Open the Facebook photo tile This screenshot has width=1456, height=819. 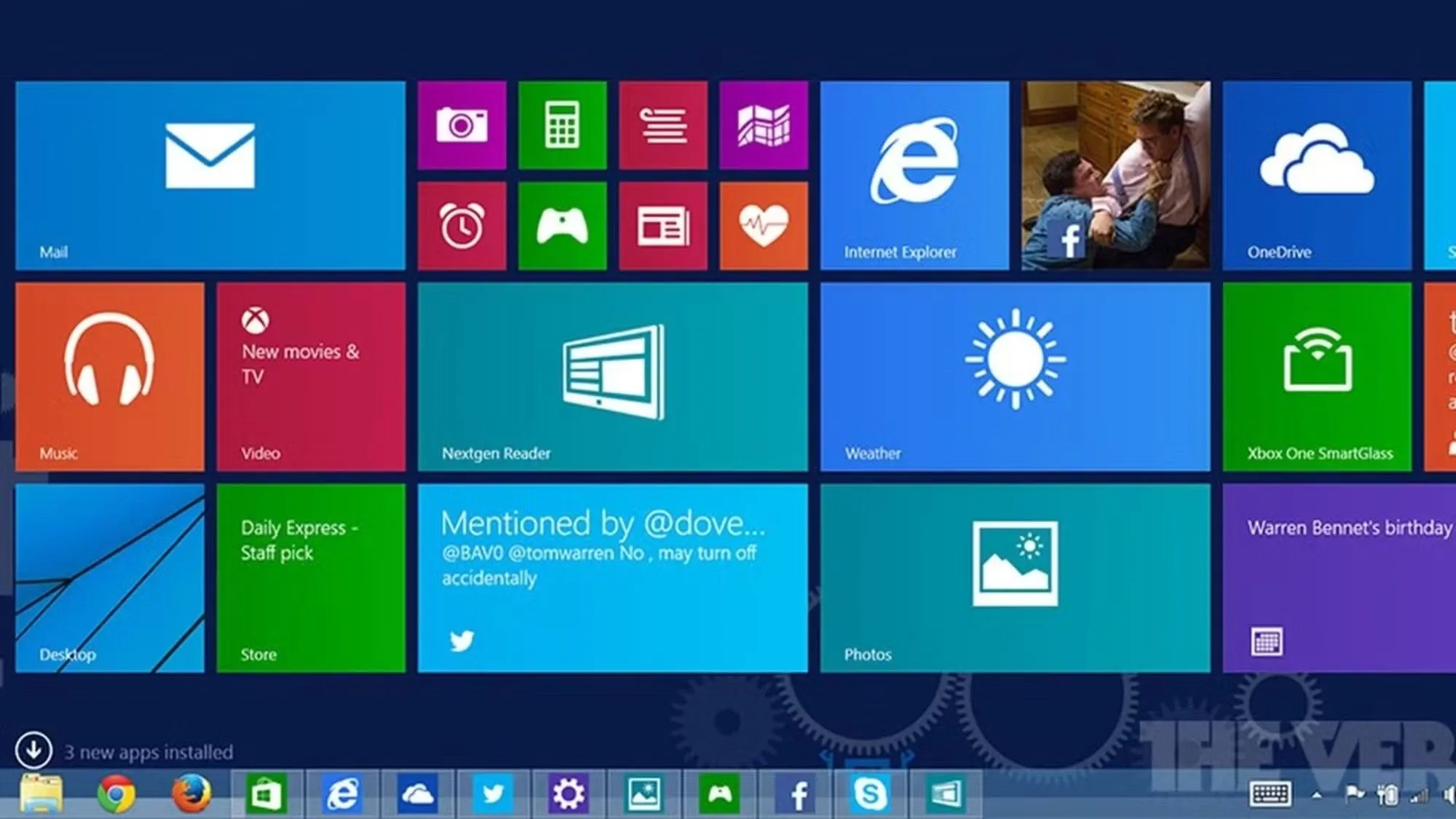(1116, 175)
